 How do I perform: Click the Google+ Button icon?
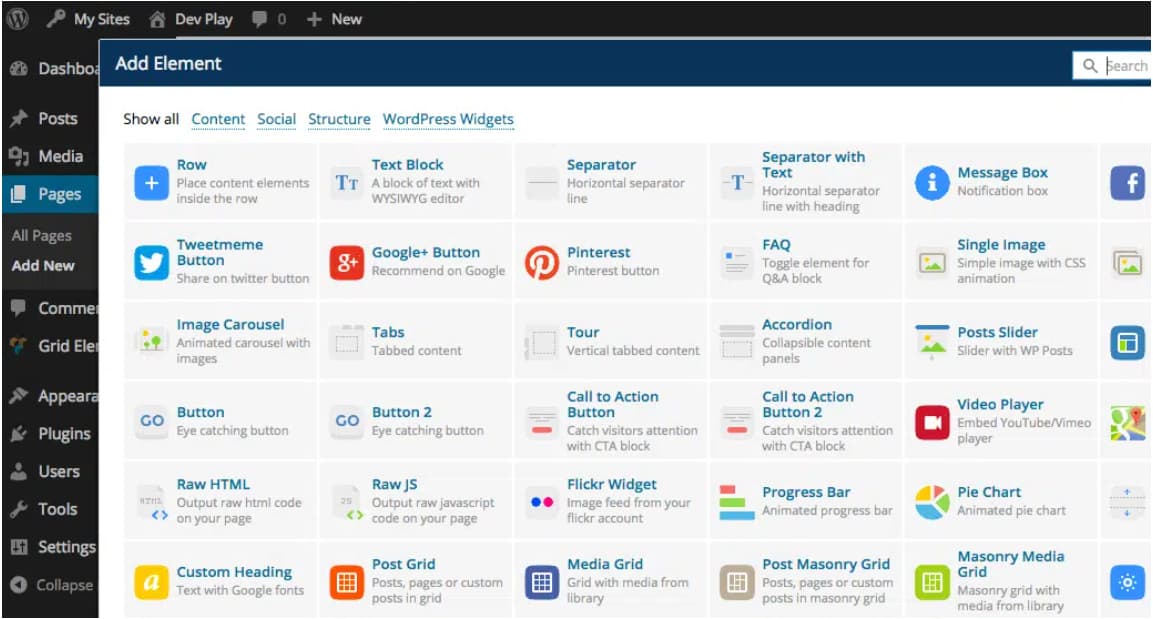(x=346, y=262)
